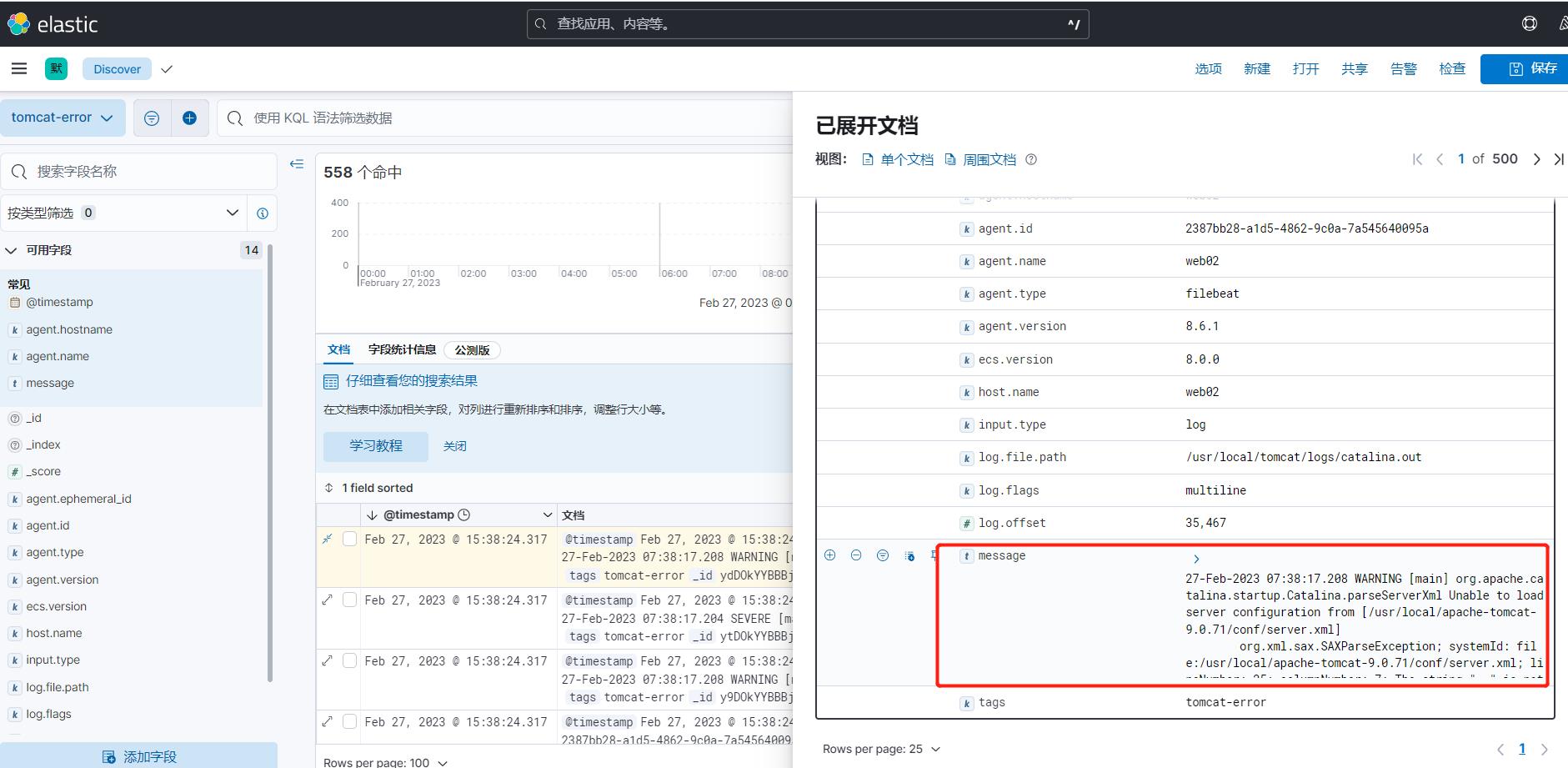The width and height of the screenshot is (1568, 768).
Task: Open 周围文档 view link
Action: tap(980, 159)
